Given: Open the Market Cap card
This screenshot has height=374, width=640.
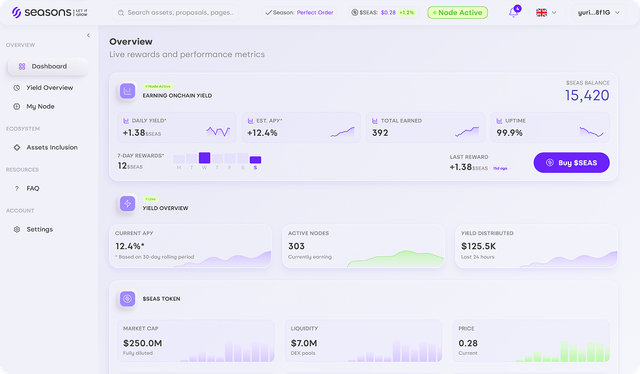Looking at the screenshot, I should point(196,341).
